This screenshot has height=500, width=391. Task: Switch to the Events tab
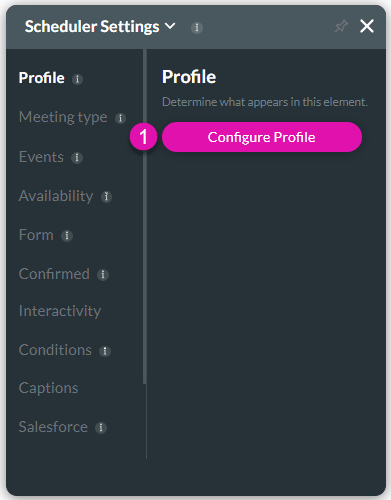(41, 157)
